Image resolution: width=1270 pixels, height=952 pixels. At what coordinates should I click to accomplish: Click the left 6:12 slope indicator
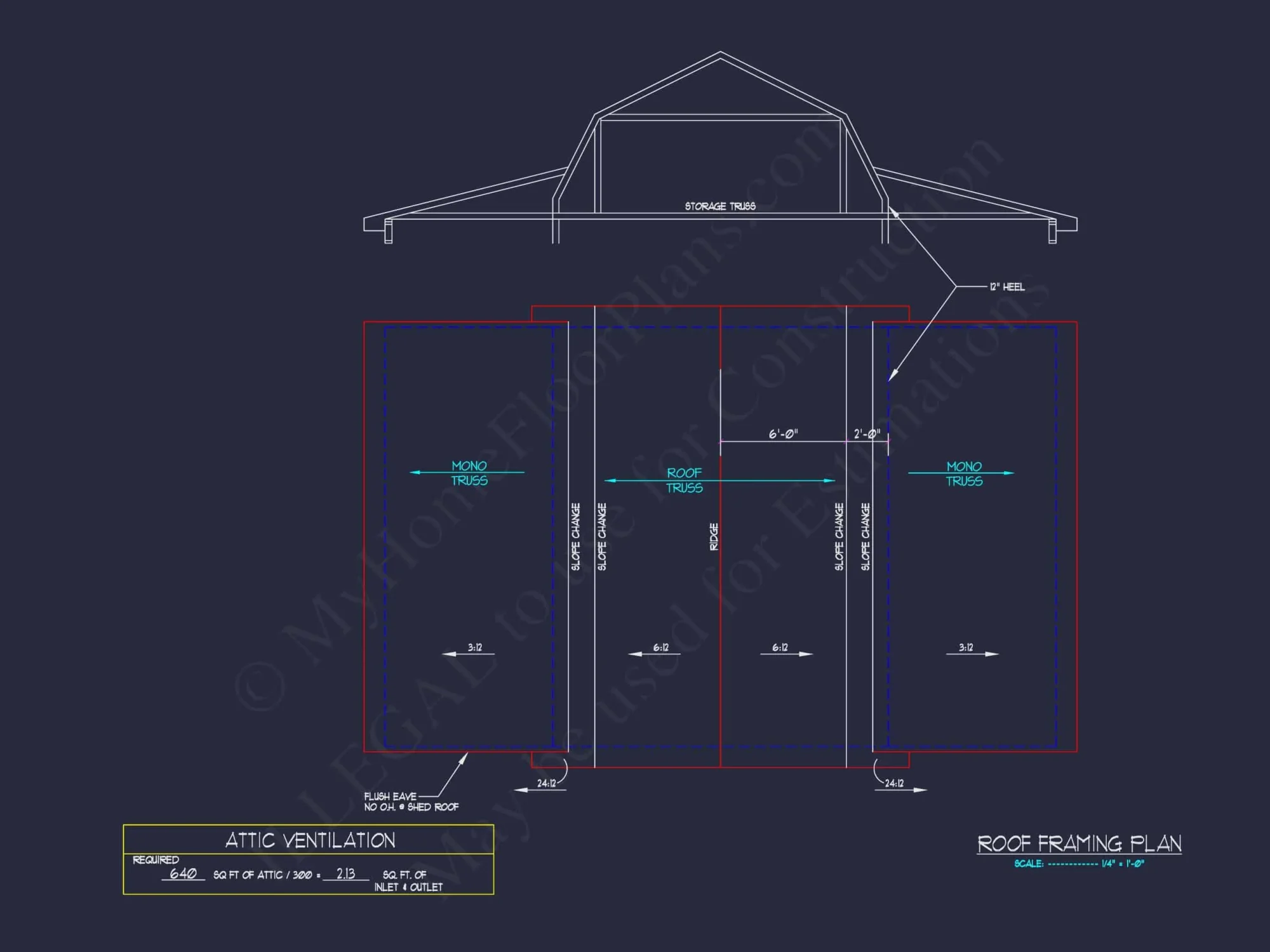(x=660, y=649)
